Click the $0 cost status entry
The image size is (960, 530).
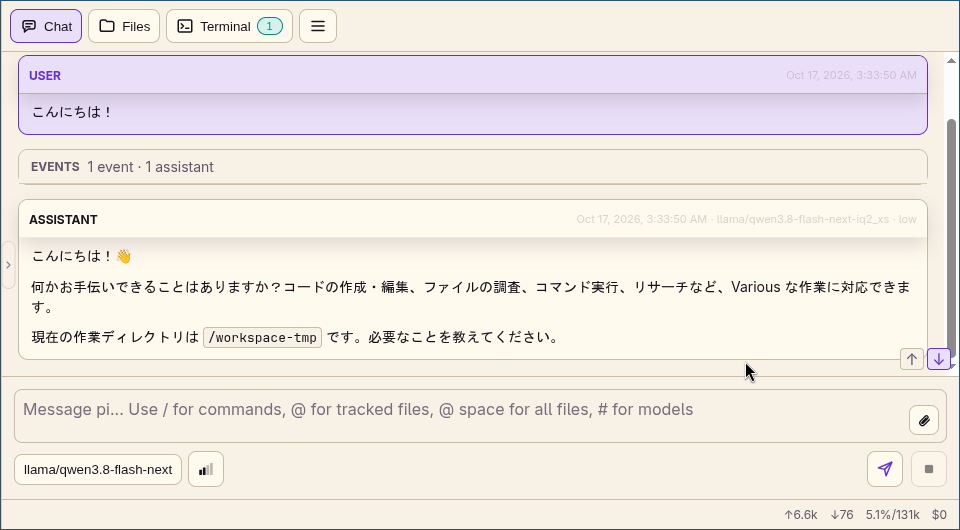point(939,515)
